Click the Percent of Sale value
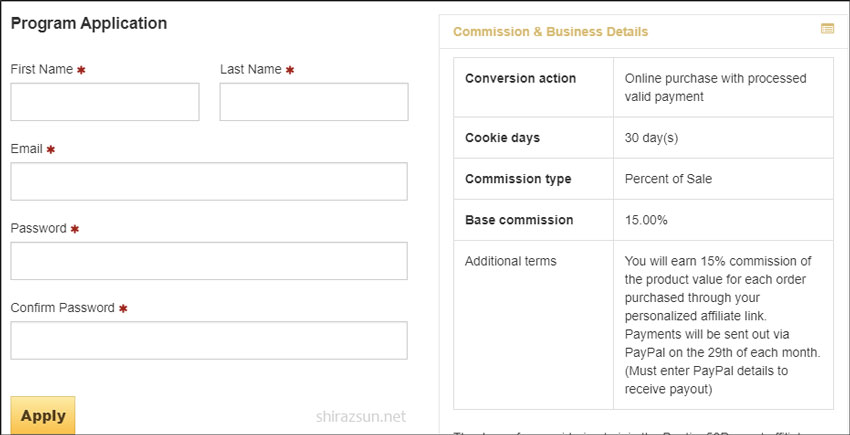Image resolution: width=850 pixels, height=435 pixels. point(668,179)
